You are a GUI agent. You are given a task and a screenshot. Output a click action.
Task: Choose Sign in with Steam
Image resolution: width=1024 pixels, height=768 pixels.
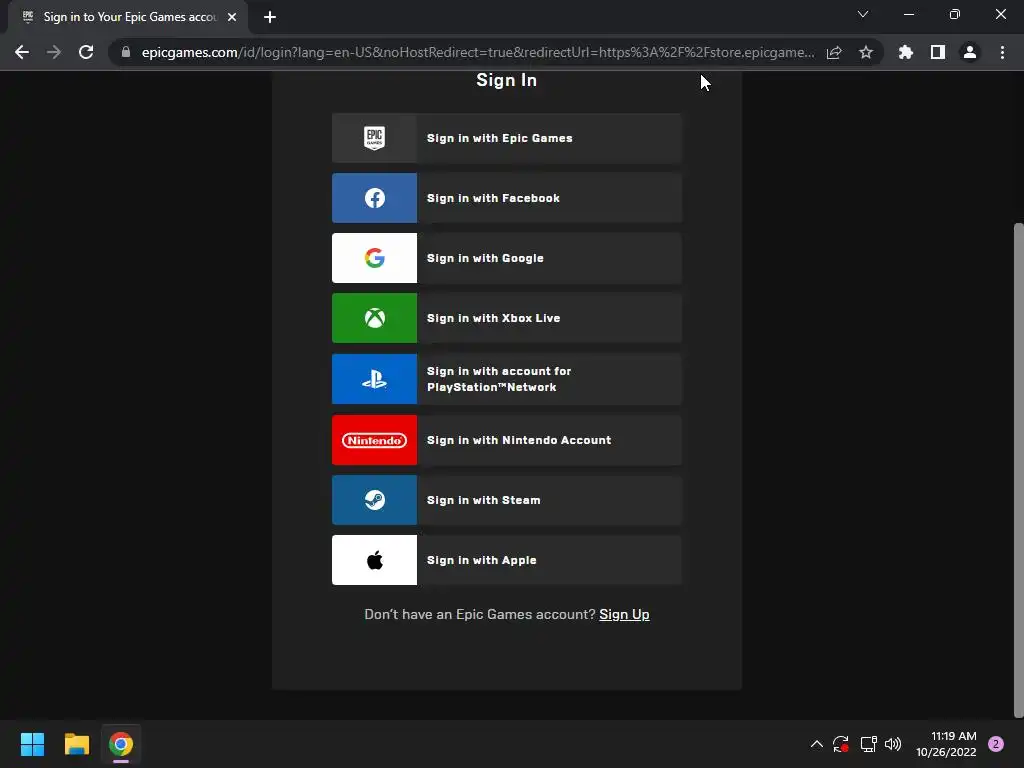pyautogui.click(x=507, y=500)
